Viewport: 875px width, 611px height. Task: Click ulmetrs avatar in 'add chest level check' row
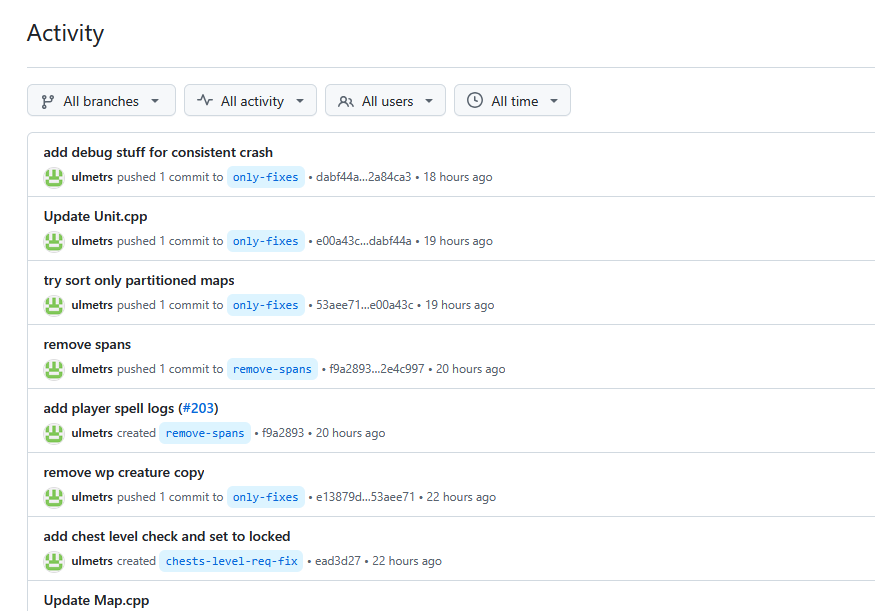(x=54, y=561)
